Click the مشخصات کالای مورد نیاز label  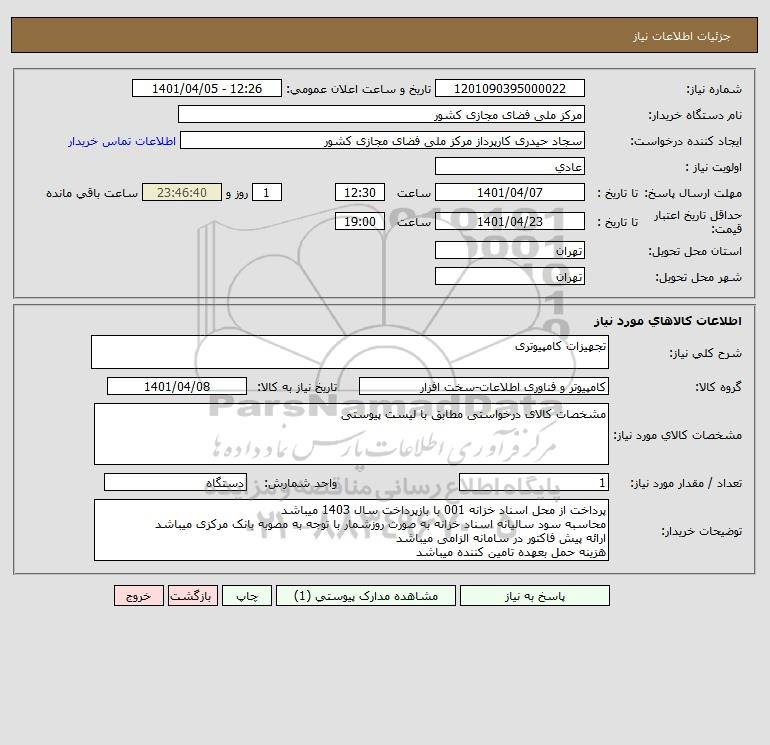click(678, 435)
